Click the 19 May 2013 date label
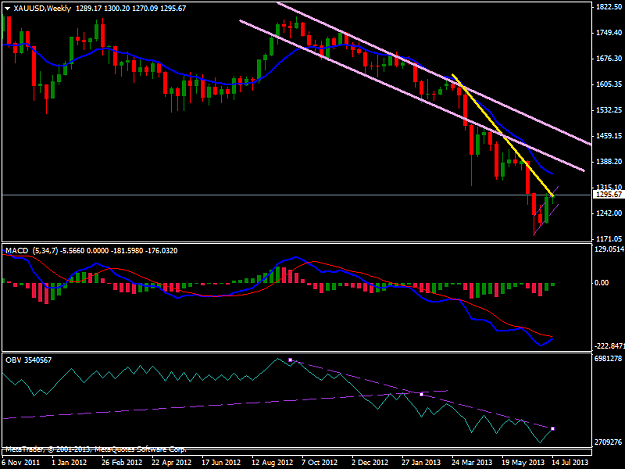 point(523,463)
